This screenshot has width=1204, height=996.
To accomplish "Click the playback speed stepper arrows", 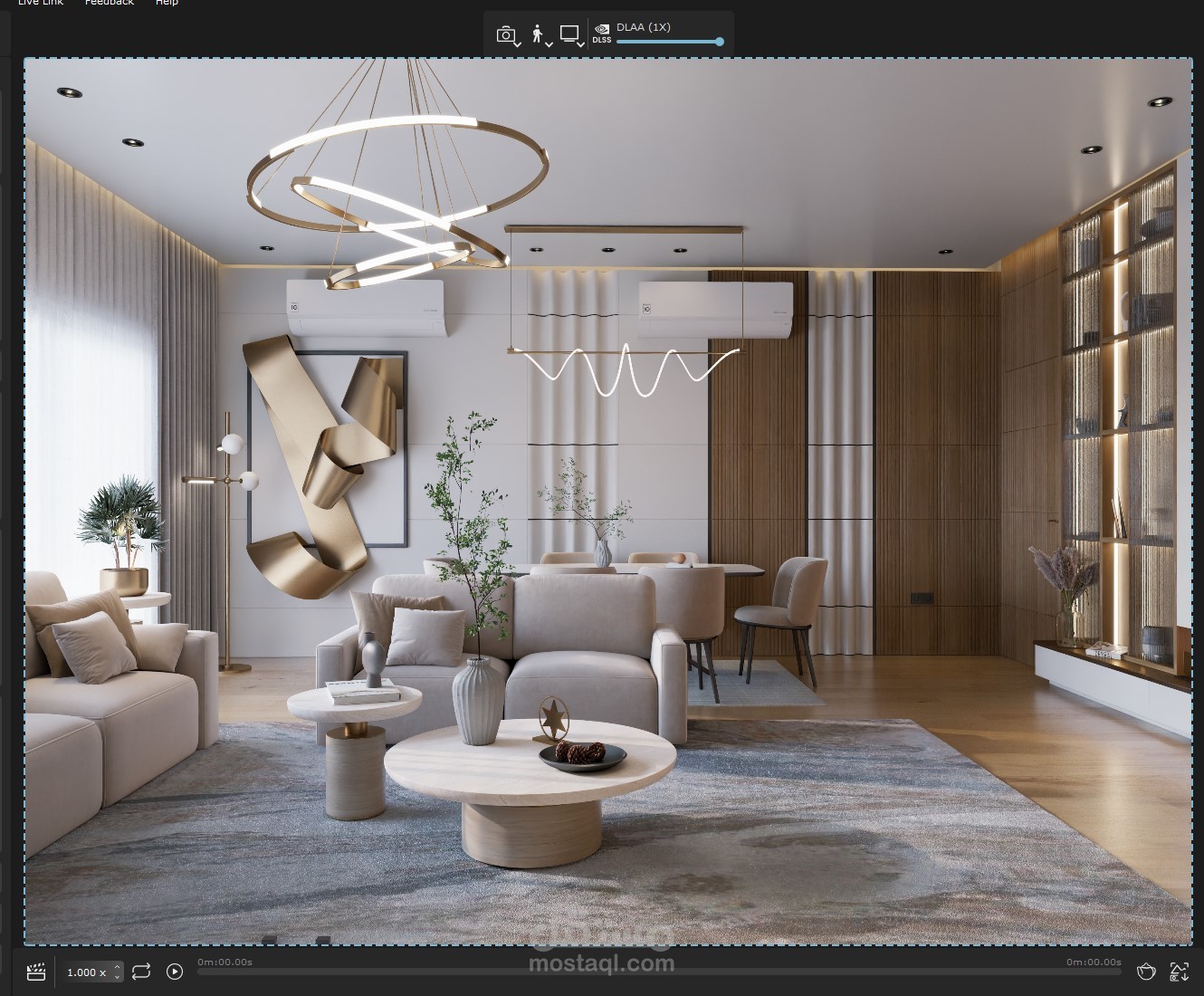I will [x=117, y=972].
